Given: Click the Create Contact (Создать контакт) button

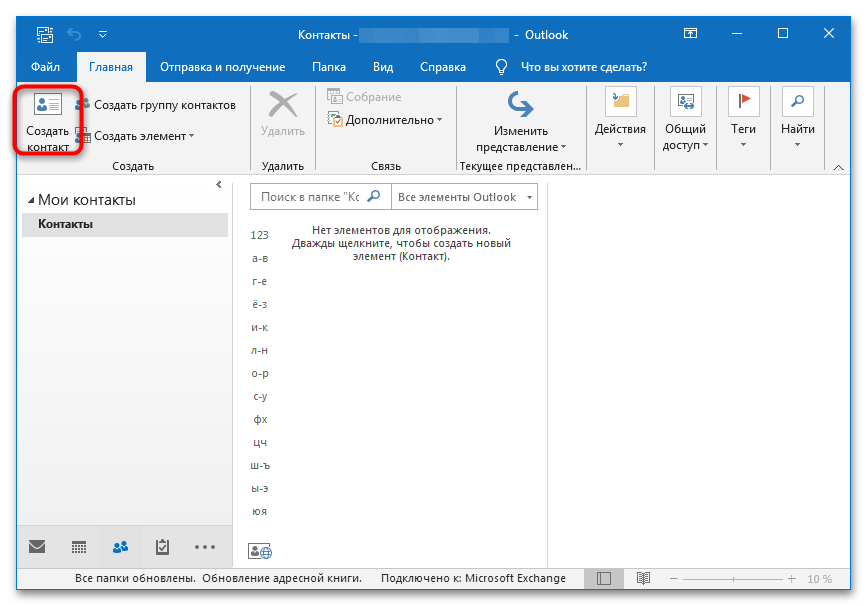Looking at the screenshot, I should (x=48, y=122).
